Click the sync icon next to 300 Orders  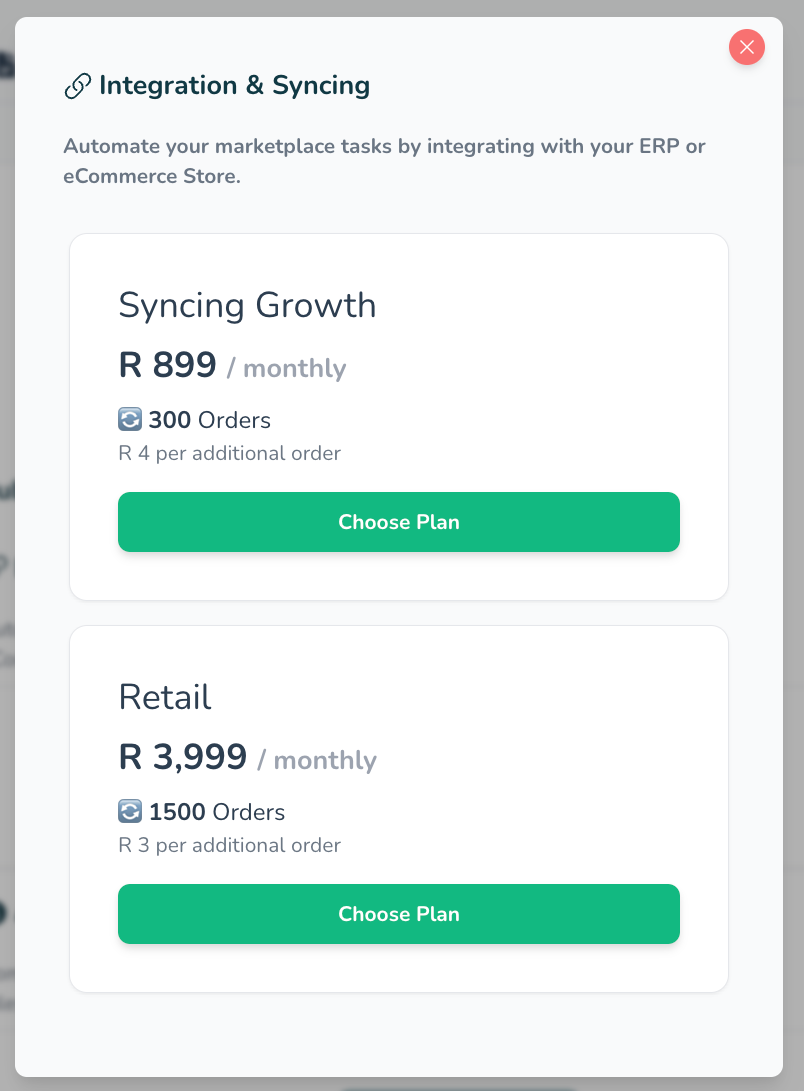coord(130,419)
